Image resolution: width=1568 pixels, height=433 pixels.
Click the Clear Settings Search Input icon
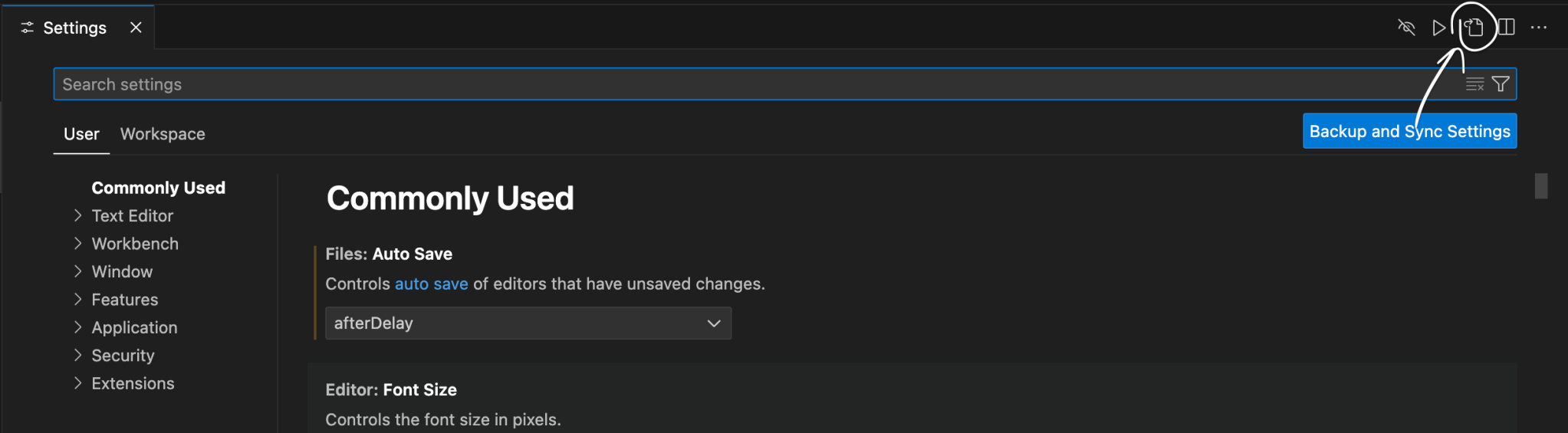pos(1474,84)
